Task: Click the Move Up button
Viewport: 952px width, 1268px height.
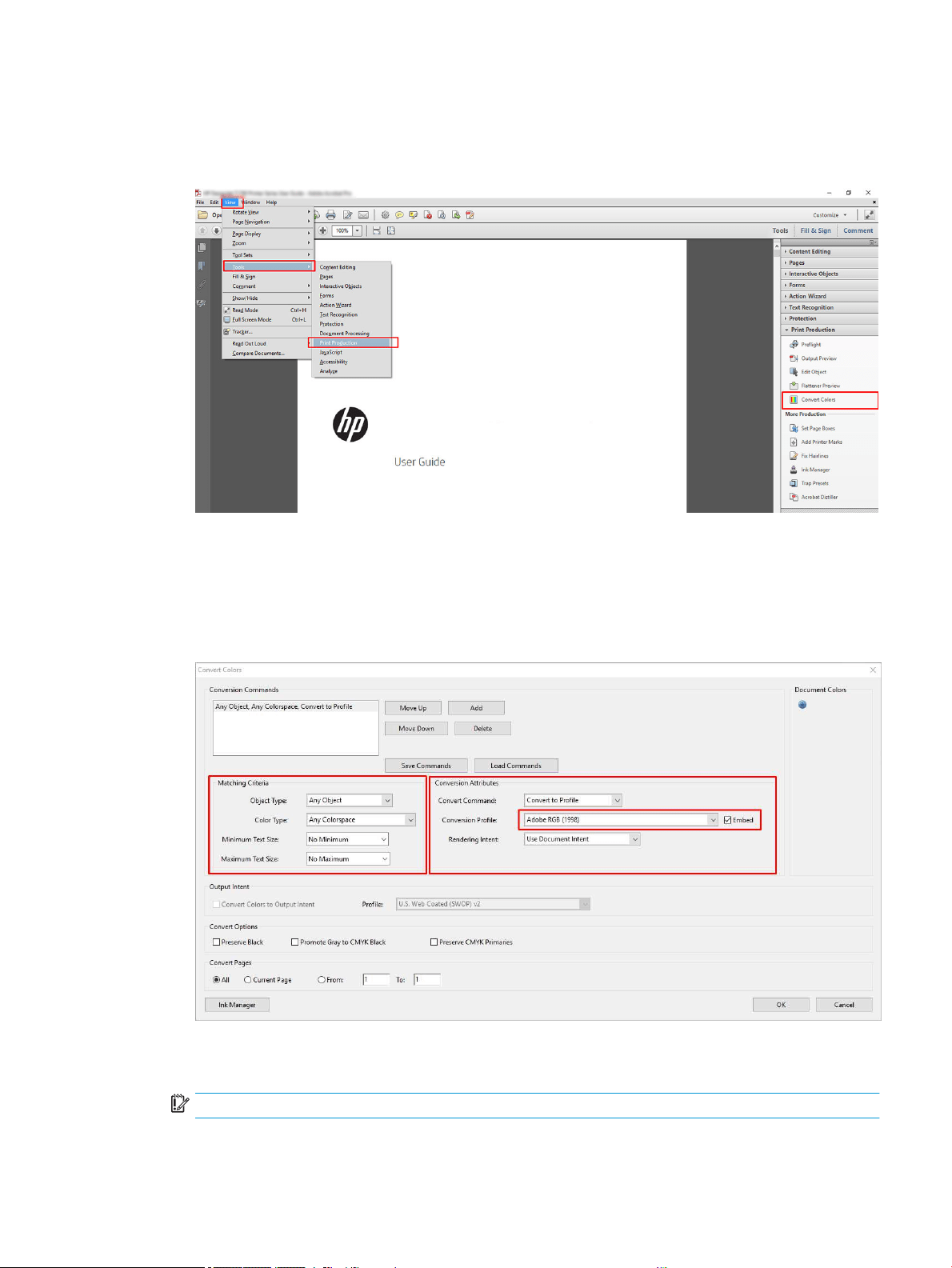Action: 413,708
